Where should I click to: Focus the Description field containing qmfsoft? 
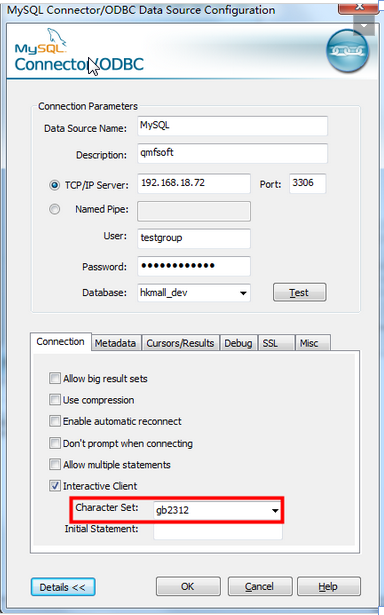(232, 153)
